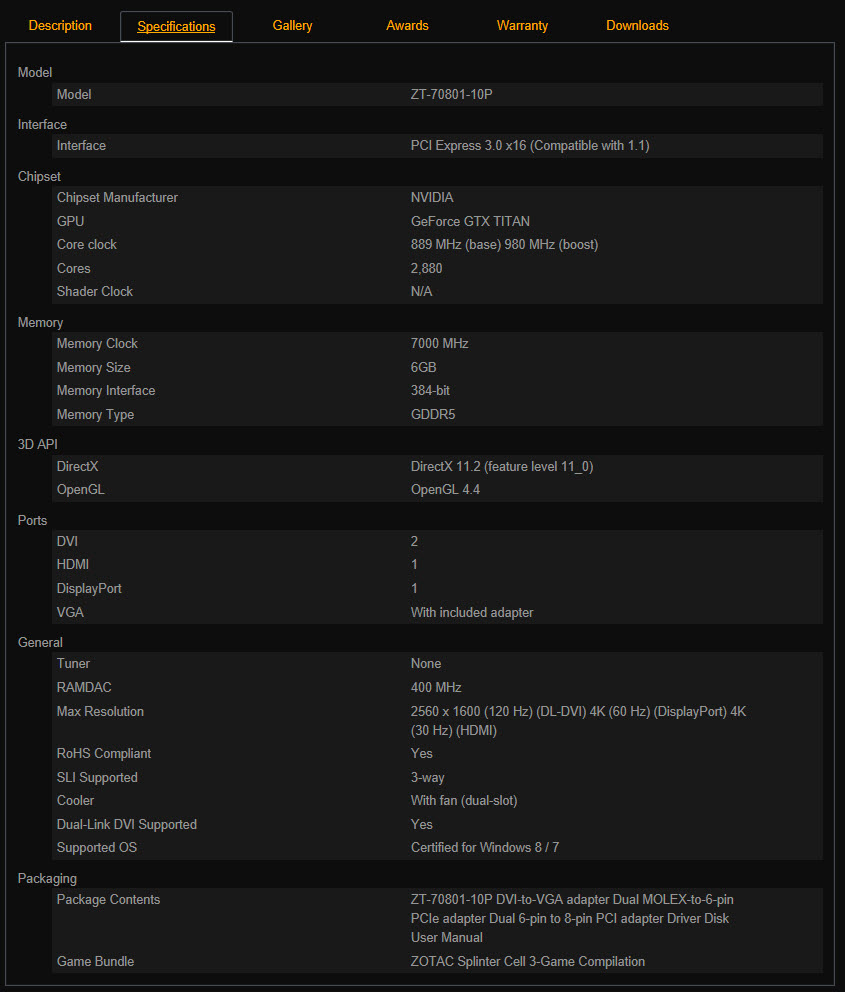Click the Core clock row label
Image resolution: width=845 pixels, height=992 pixels.
87,245
